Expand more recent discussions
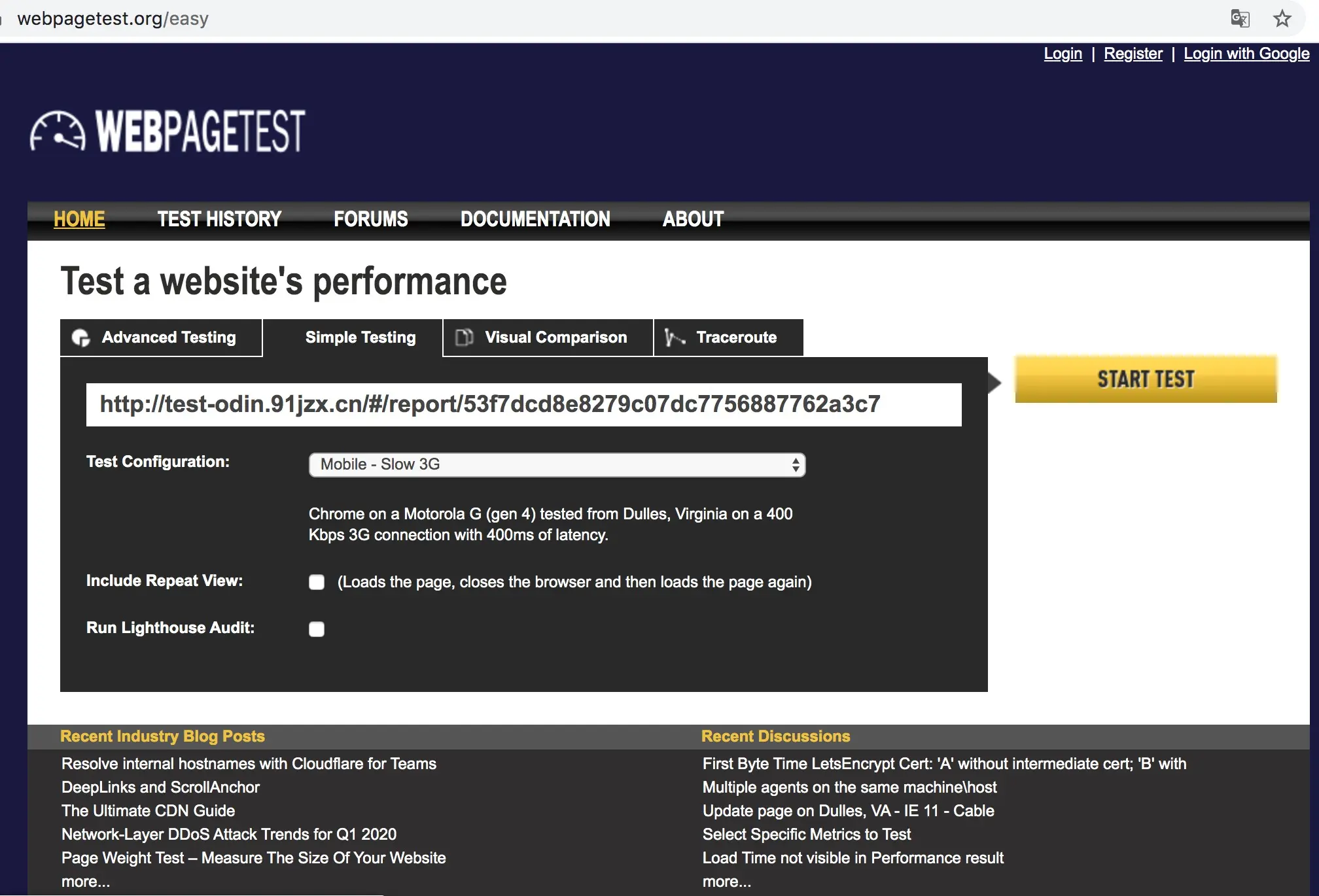Viewport: 1319px width, 896px height. (x=726, y=882)
